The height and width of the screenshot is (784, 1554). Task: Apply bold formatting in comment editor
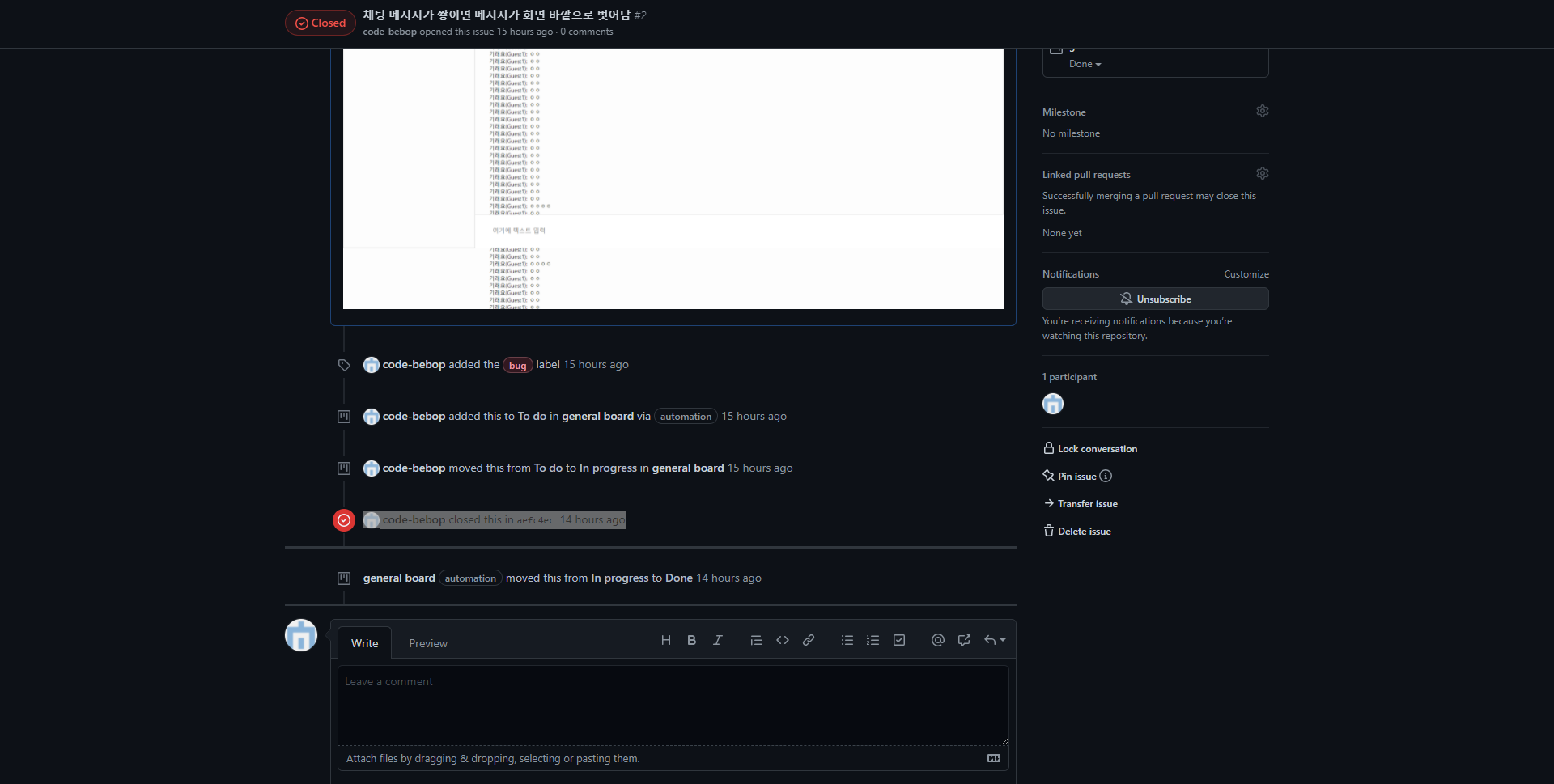click(x=691, y=640)
